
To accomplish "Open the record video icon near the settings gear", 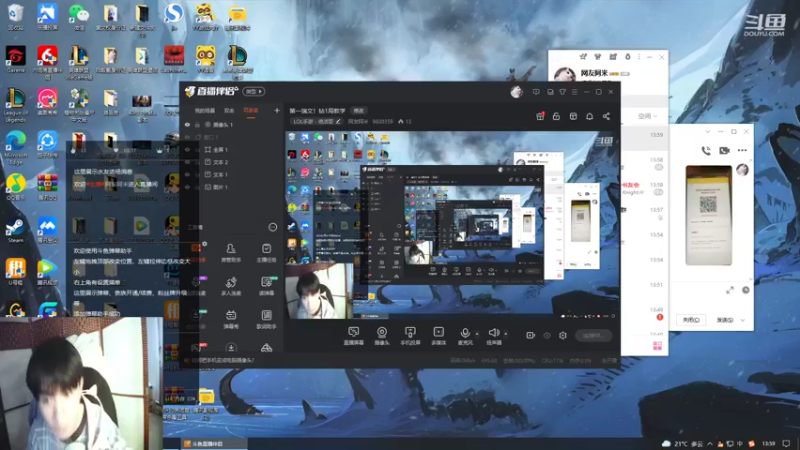I will 530,335.
